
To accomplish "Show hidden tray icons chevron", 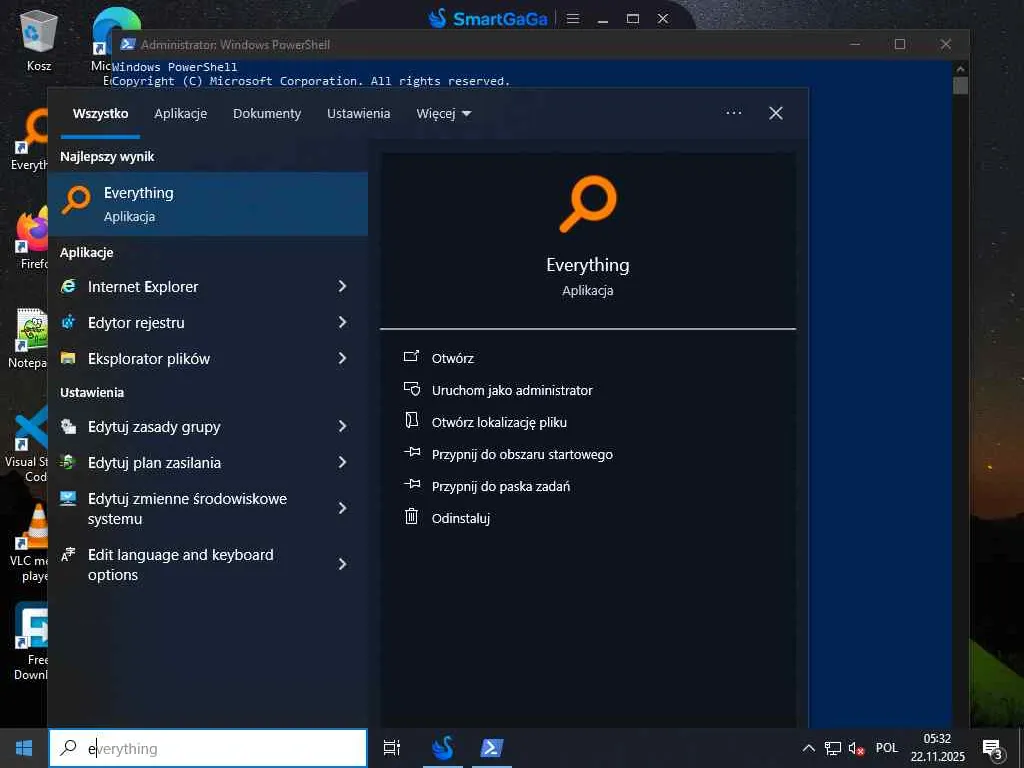I will [x=808, y=748].
